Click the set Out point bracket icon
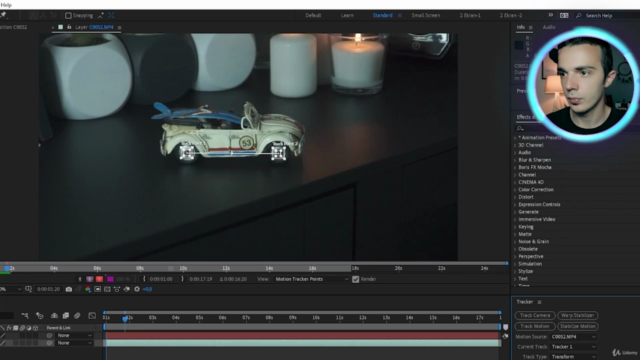Viewport: 640px width, 360px height. [182, 279]
